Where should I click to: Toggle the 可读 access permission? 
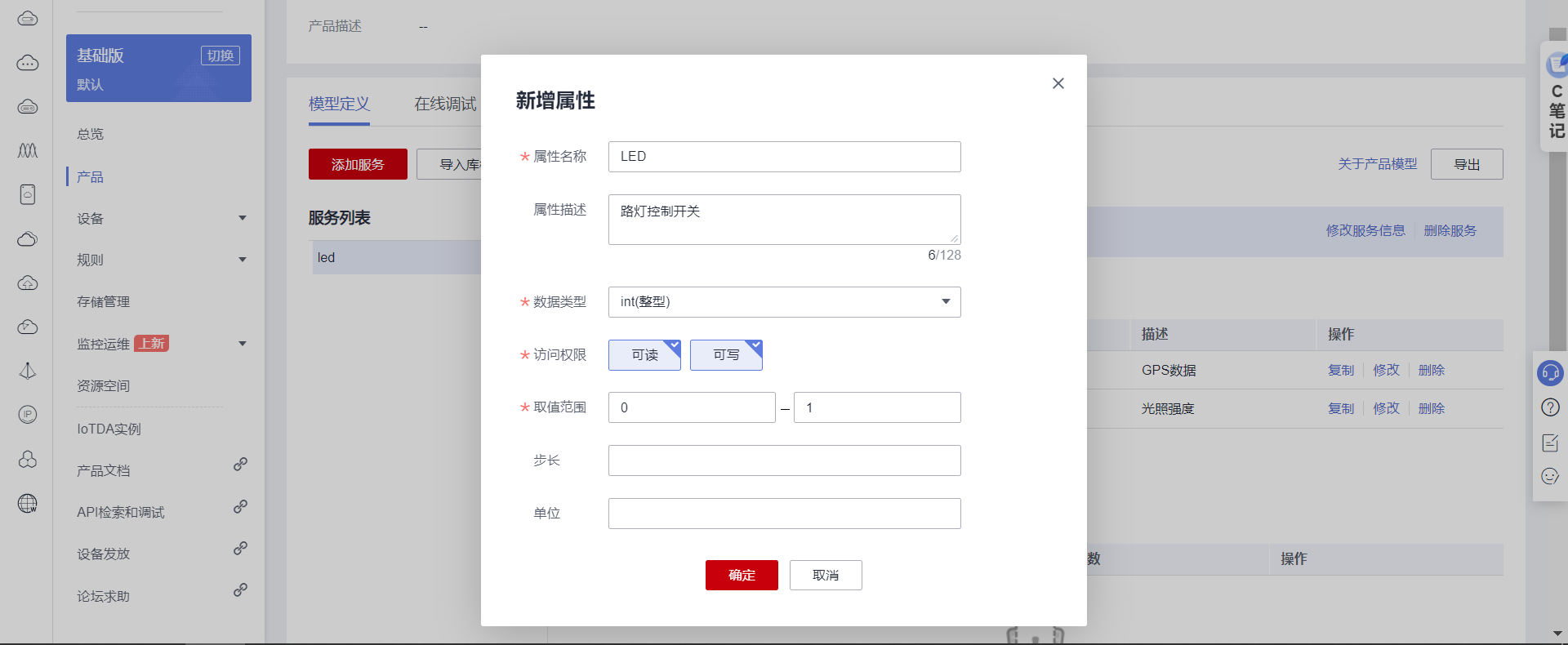(644, 355)
